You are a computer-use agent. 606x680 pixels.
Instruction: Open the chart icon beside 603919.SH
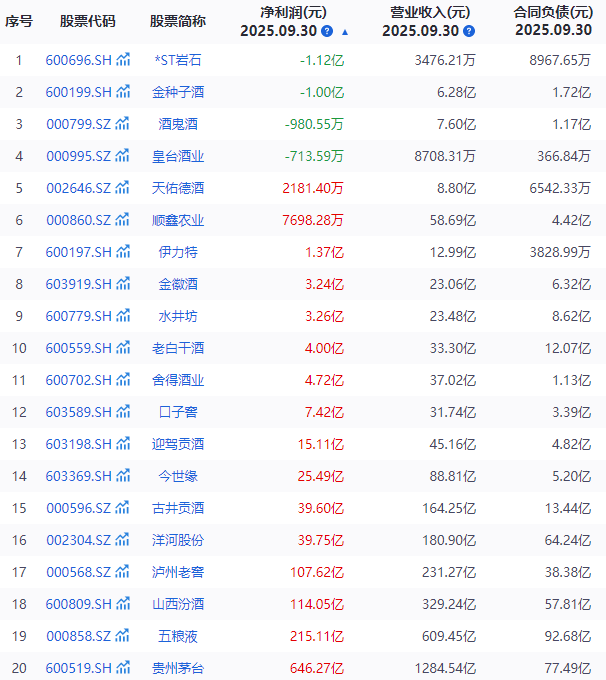click(123, 284)
